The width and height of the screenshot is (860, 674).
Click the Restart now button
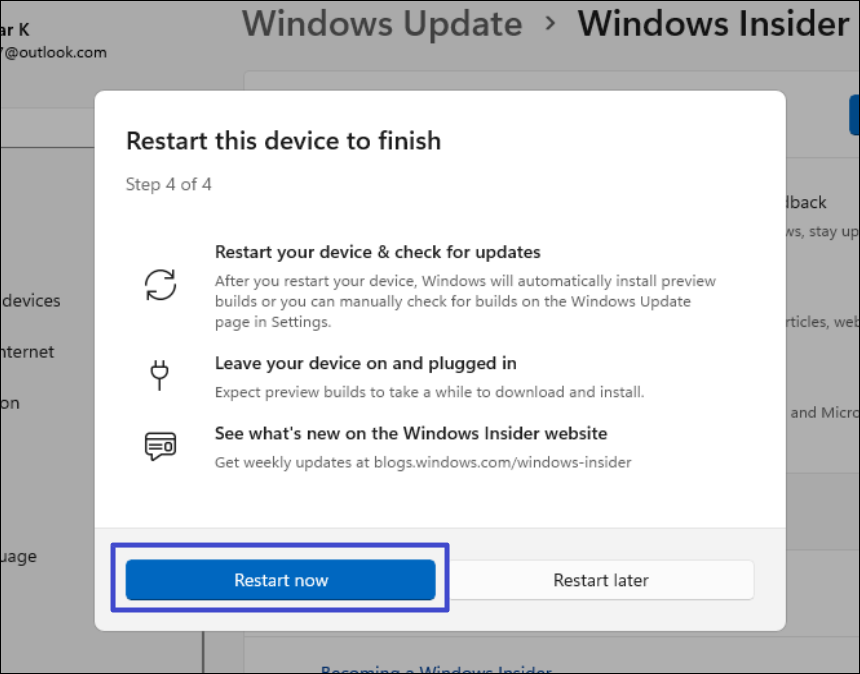click(x=281, y=580)
